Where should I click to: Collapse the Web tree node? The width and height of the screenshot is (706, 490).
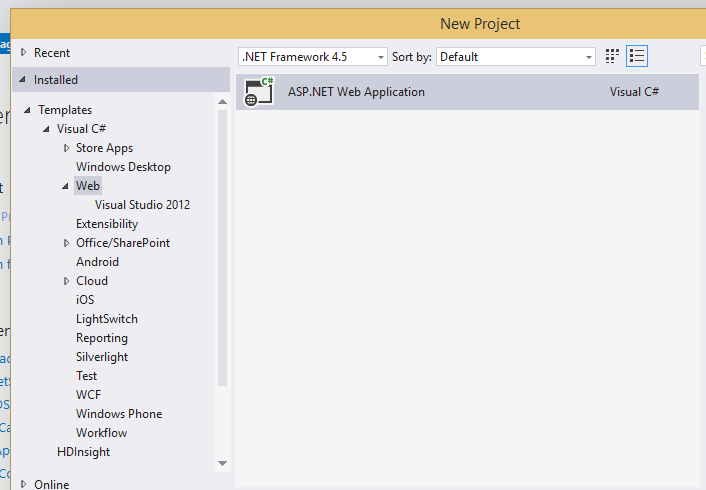[66, 186]
